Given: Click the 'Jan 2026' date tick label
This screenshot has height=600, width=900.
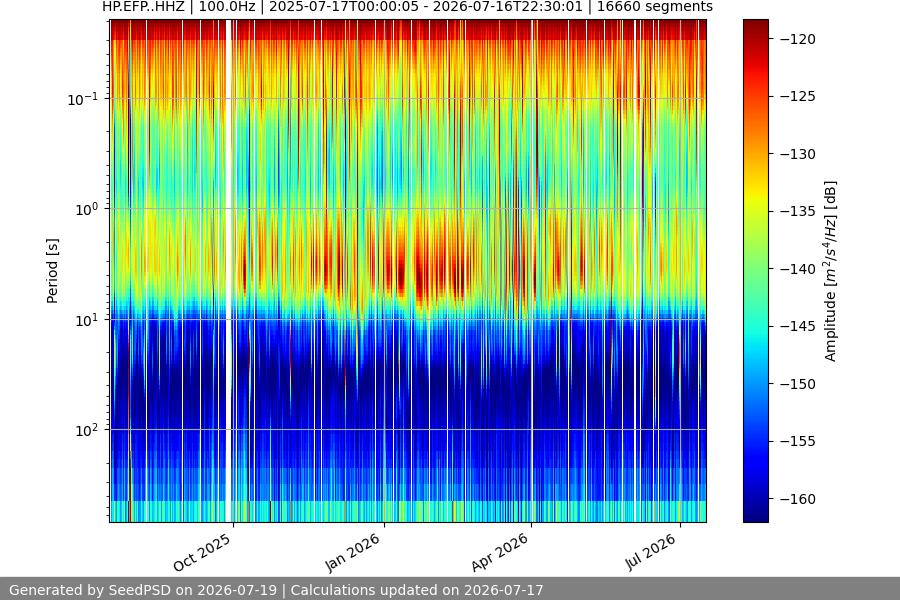Looking at the screenshot, I should [353, 552].
